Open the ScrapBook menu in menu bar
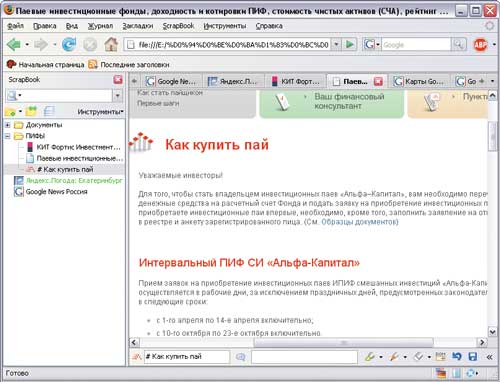The width and height of the screenshot is (500, 382). coord(178,26)
